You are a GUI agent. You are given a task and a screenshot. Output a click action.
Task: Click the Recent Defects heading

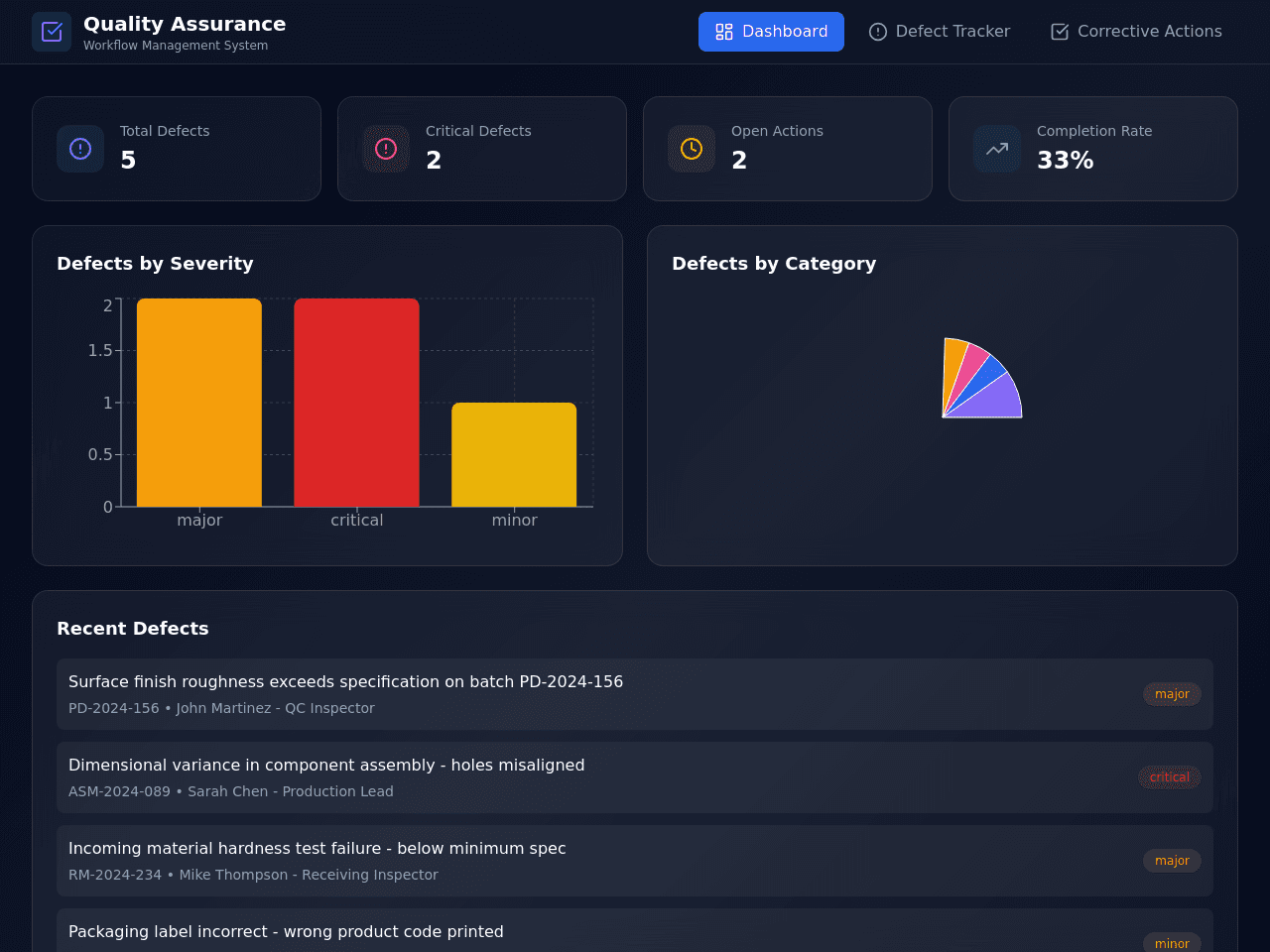[x=133, y=629]
